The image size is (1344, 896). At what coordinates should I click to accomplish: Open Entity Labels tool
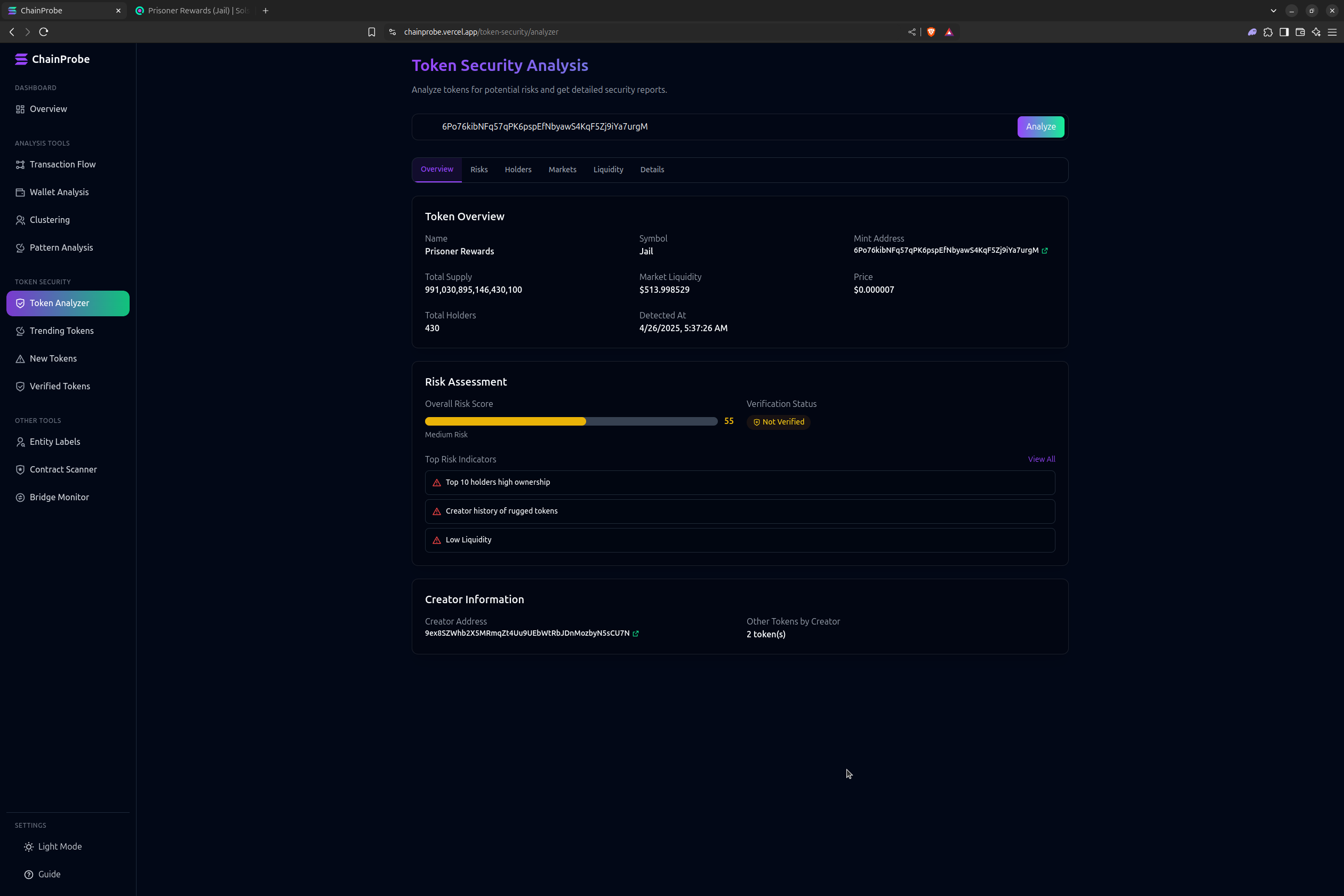coord(67,442)
